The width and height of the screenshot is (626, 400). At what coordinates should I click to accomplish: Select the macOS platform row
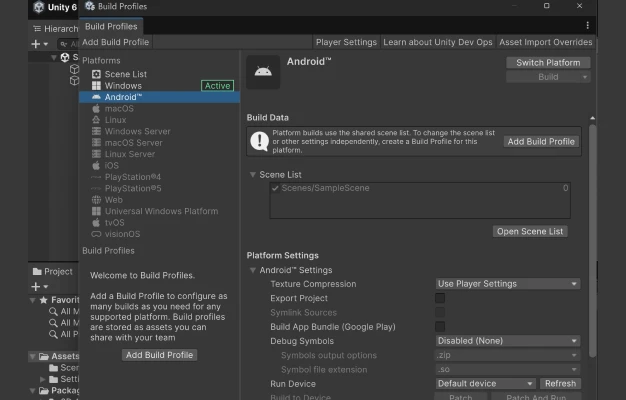point(159,109)
